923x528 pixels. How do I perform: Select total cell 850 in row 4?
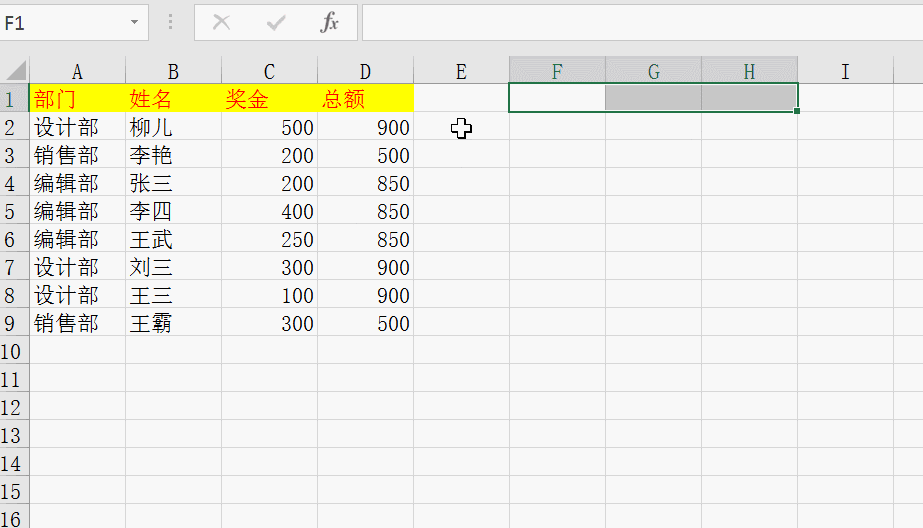point(365,182)
